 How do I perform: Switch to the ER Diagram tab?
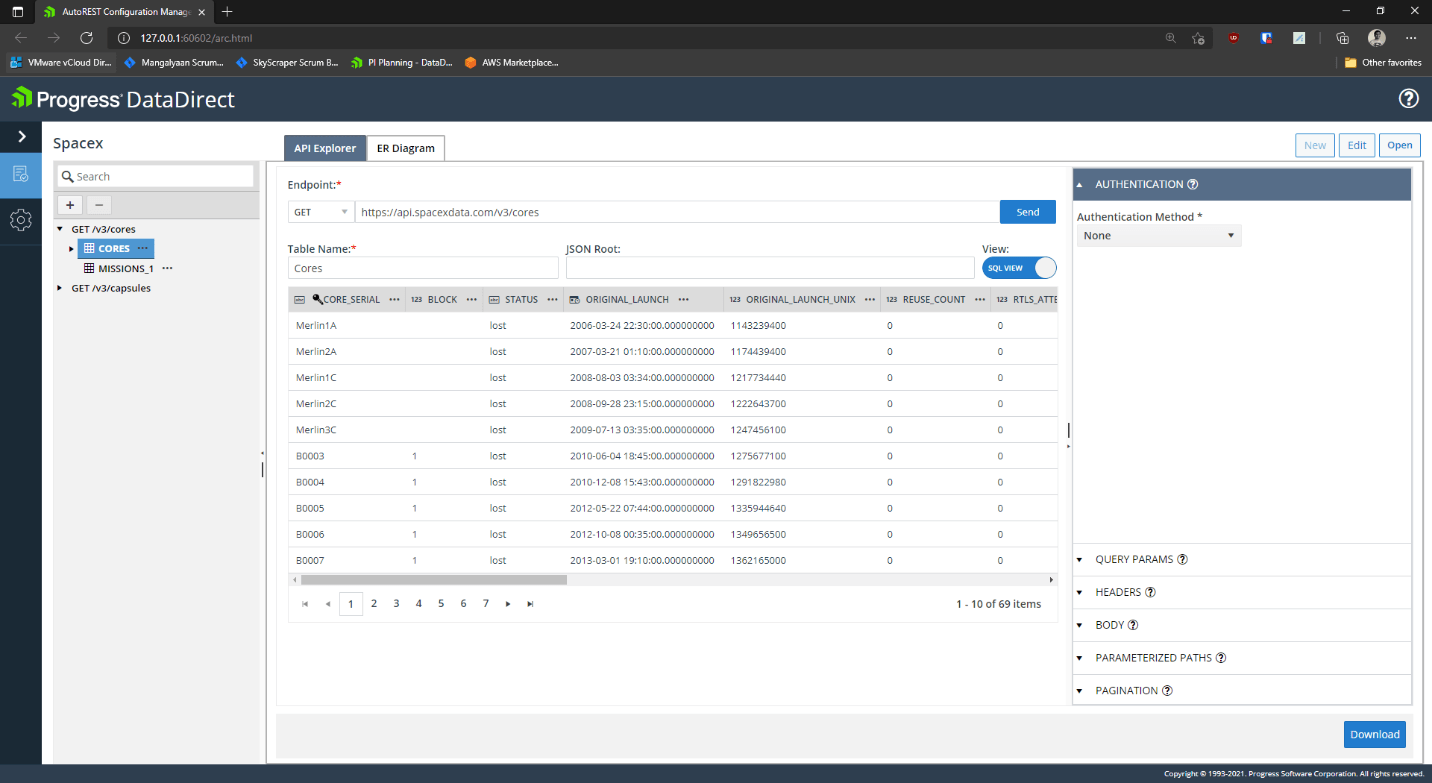(405, 148)
